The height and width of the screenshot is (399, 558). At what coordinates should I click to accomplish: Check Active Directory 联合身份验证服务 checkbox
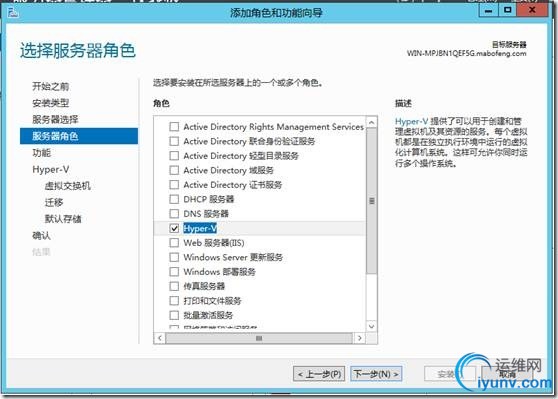coord(174,141)
